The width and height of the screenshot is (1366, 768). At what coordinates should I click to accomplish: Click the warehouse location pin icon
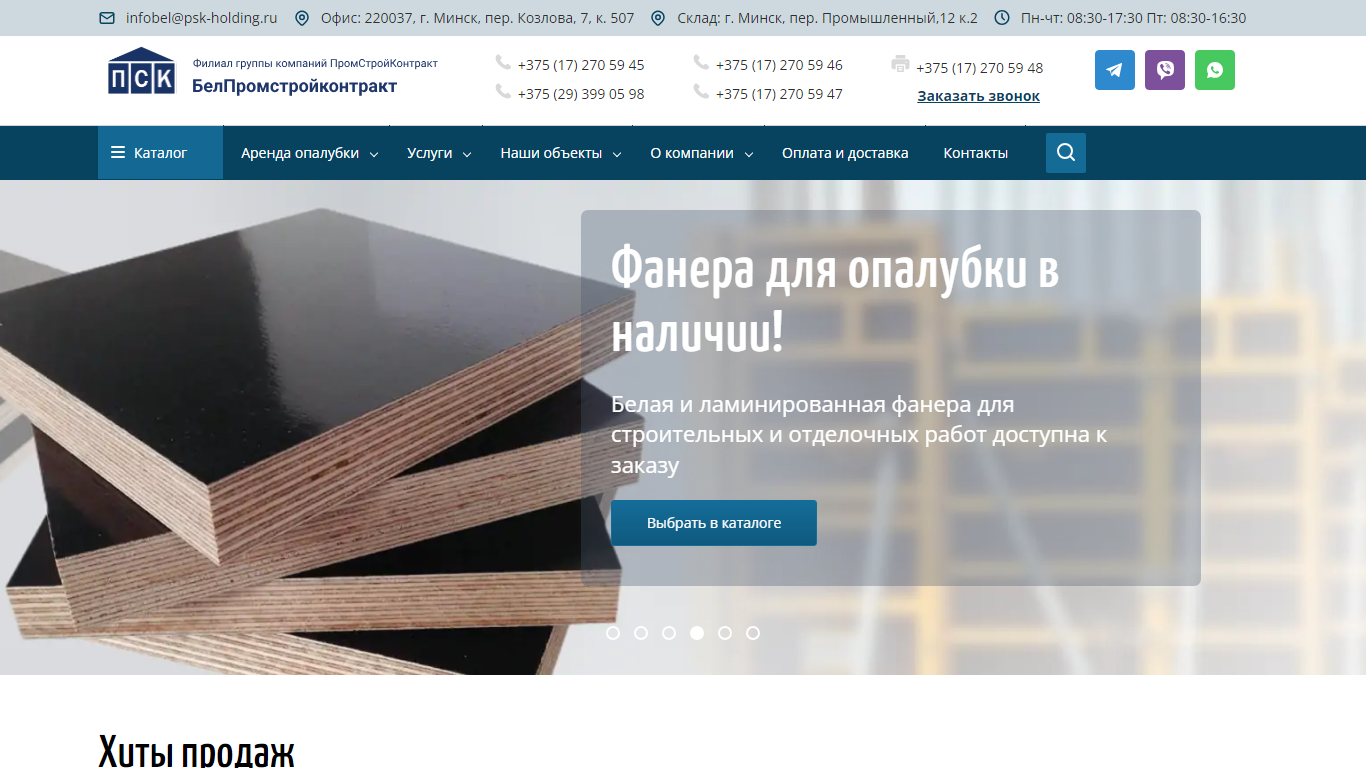coord(658,18)
